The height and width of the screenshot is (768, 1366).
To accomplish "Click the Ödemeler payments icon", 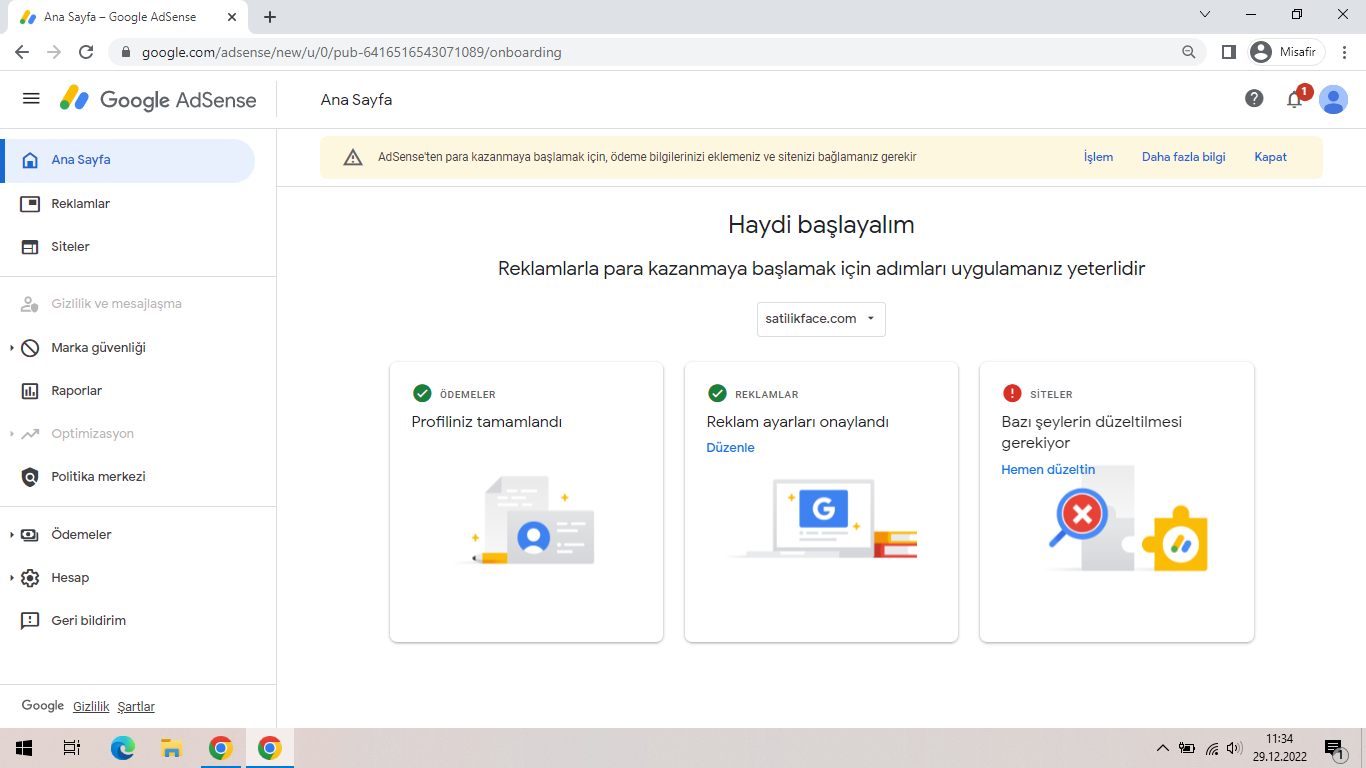I will [30, 535].
